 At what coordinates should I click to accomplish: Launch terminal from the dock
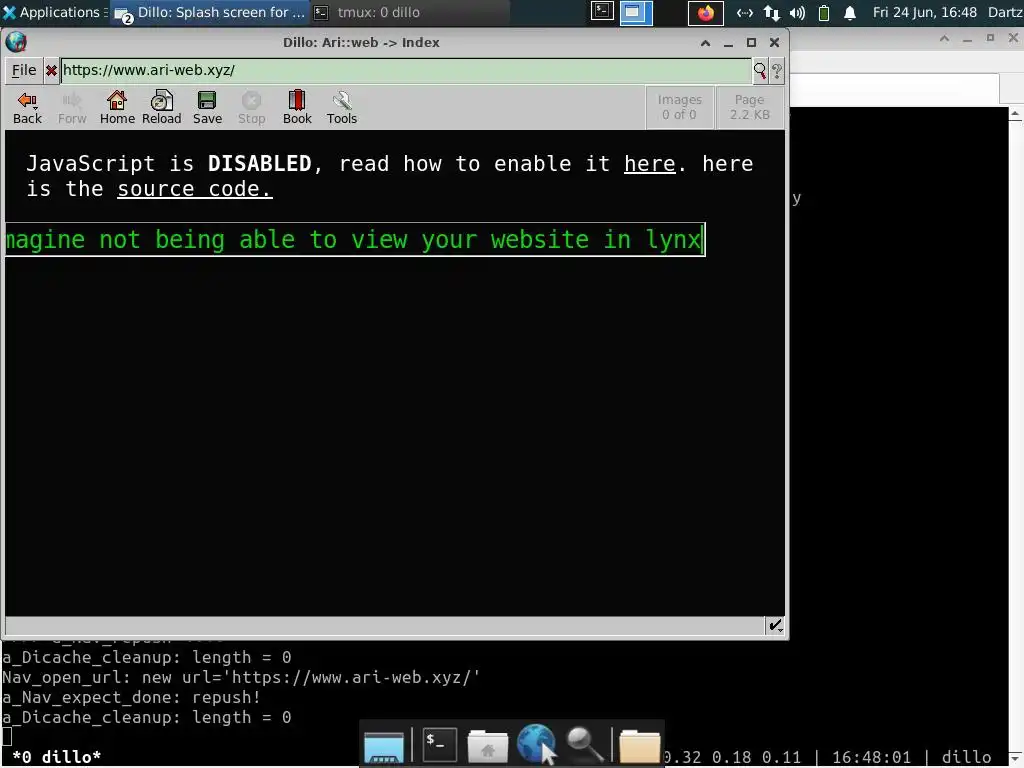tap(440, 744)
